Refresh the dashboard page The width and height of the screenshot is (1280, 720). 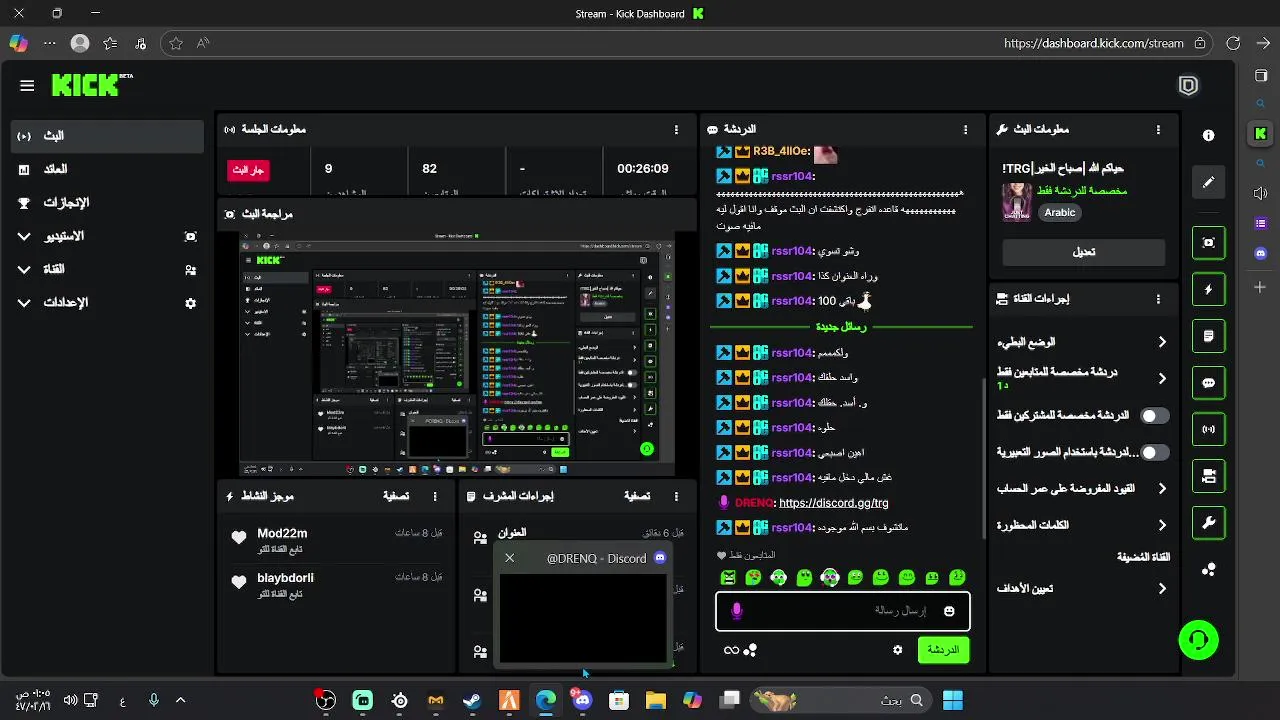tap(1233, 43)
